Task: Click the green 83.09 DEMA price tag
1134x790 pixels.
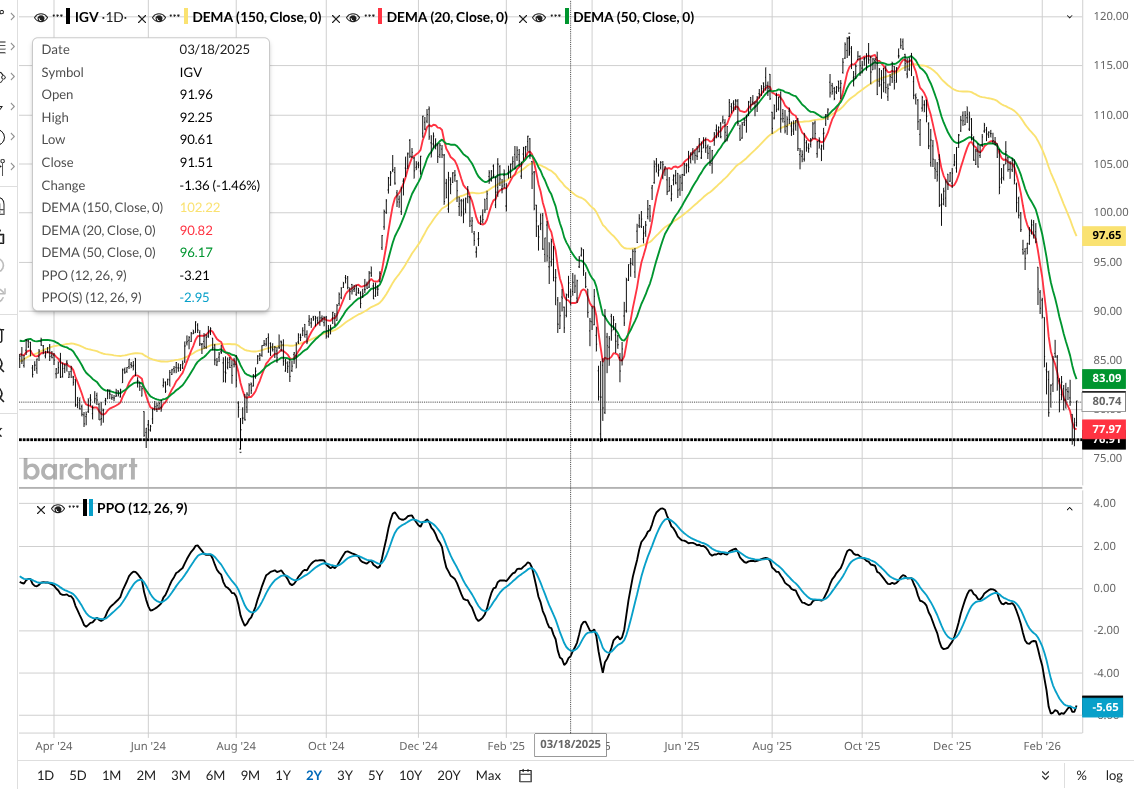Action: coord(1106,378)
